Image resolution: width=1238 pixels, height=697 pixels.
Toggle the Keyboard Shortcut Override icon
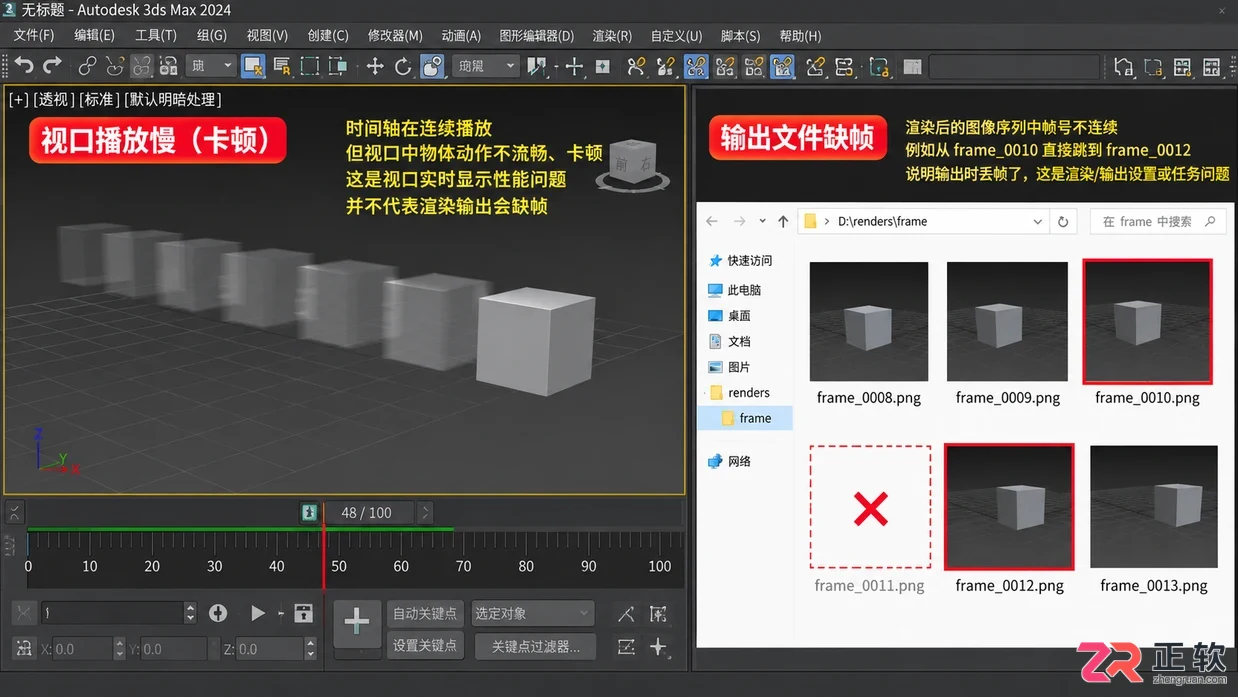point(603,66)
